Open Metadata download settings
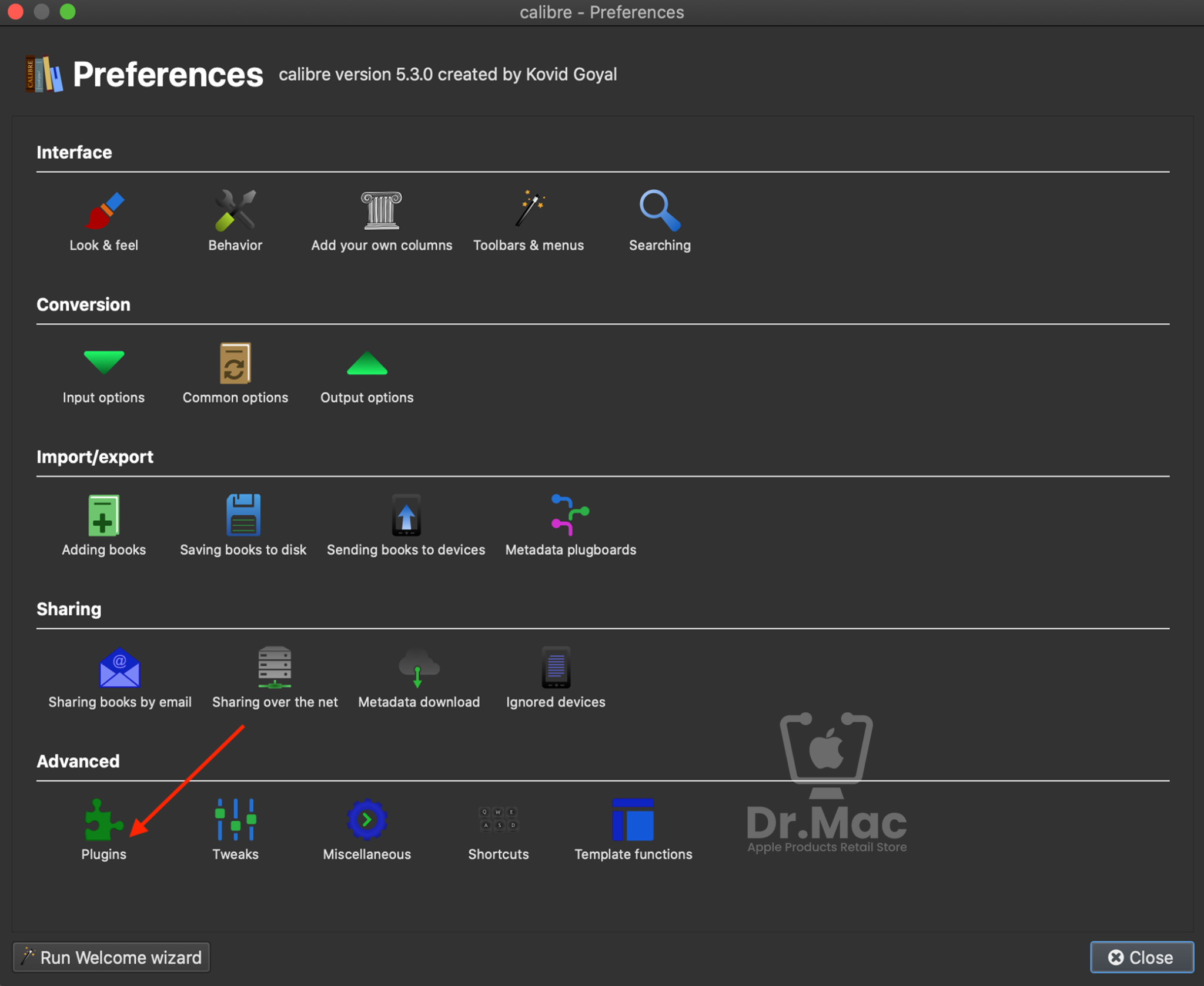Screen dimensions: 1204x986 point(419,678)
